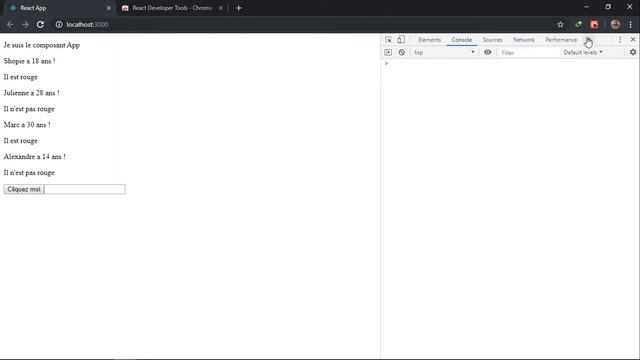The width and height of the screenshot is (640, 360).
Task: Click text 'Julienne a 28 ans !'
Action: coord(31,93)
